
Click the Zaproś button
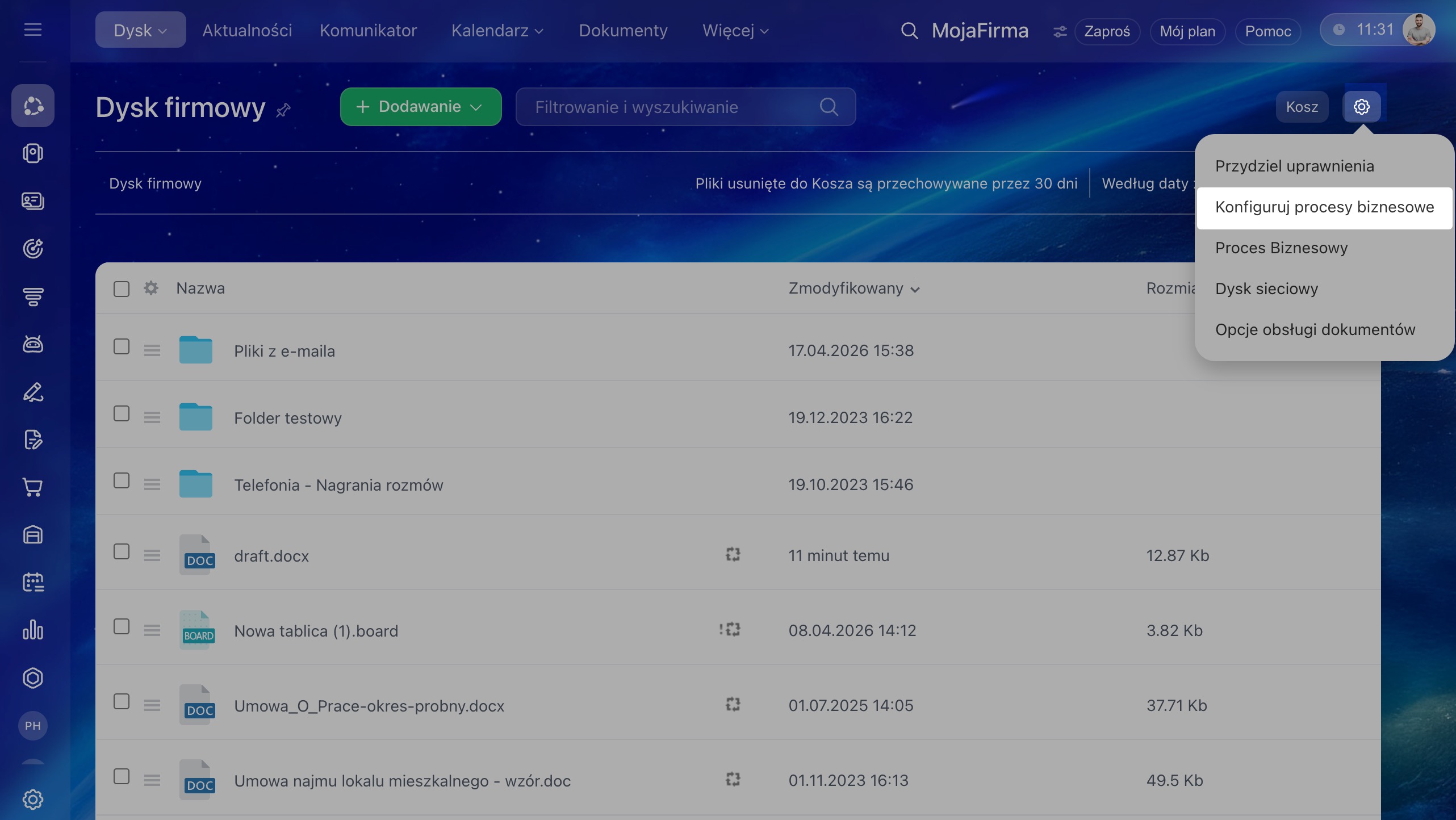point(1107,31)
